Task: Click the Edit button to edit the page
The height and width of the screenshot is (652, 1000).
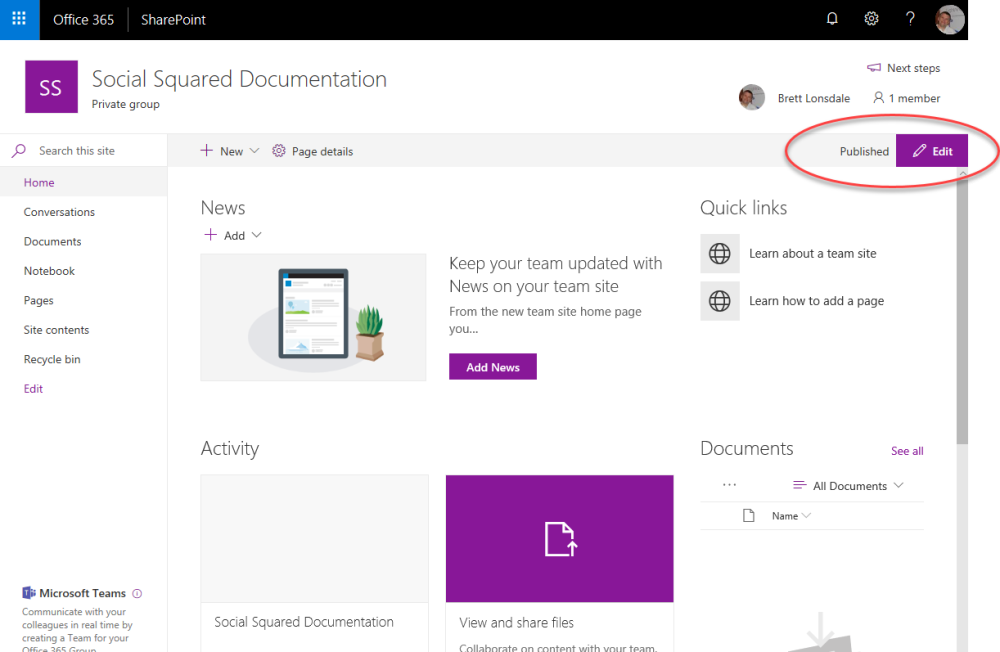Action: (x=932, y=150)
